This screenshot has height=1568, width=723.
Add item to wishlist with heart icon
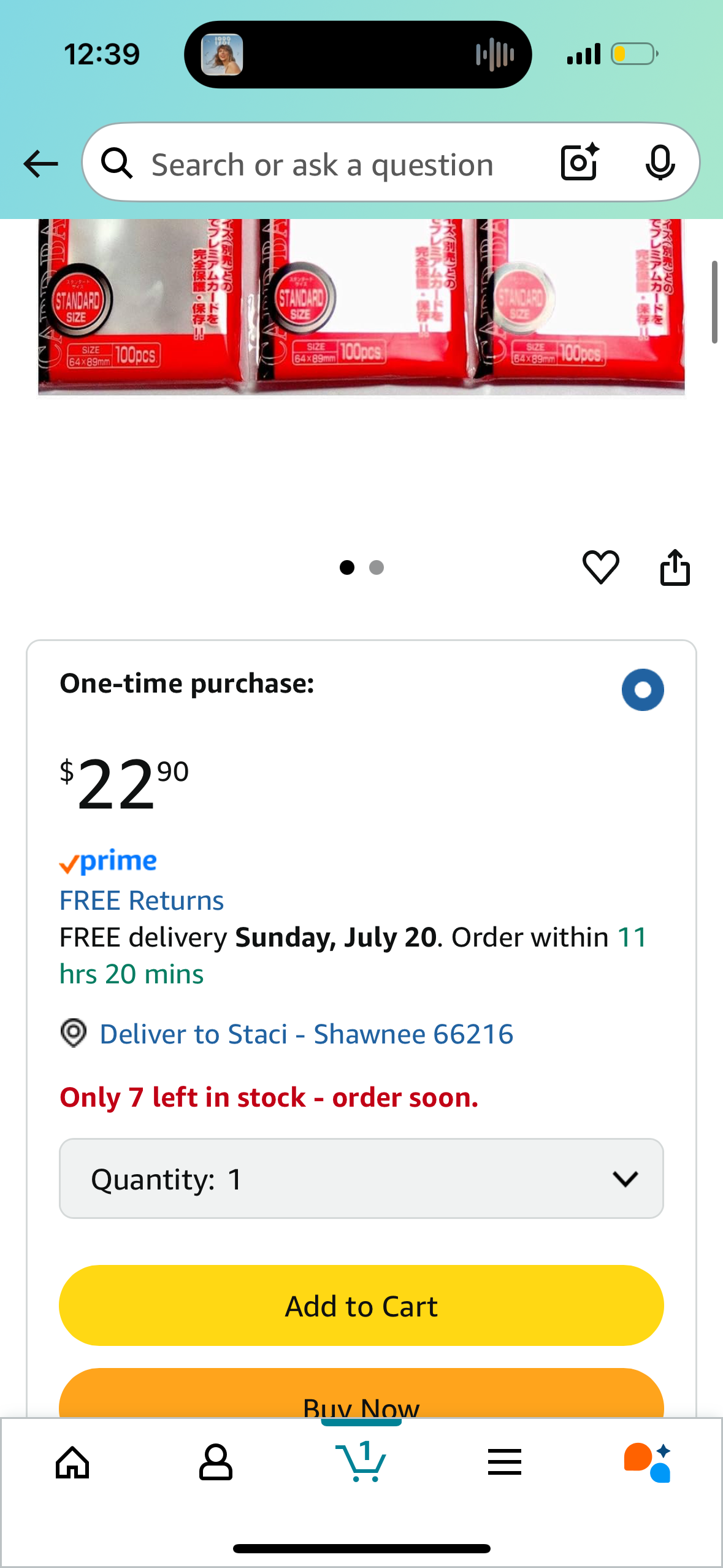(600, 567)
